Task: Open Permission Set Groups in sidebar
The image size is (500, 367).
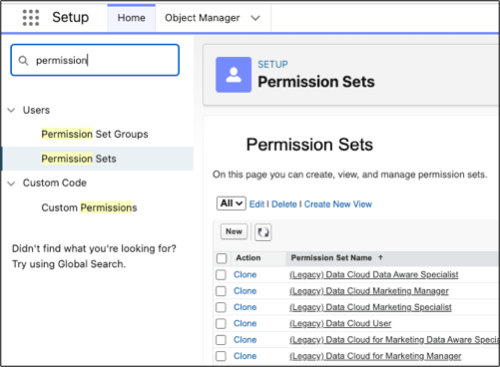Action: (95, 134)
